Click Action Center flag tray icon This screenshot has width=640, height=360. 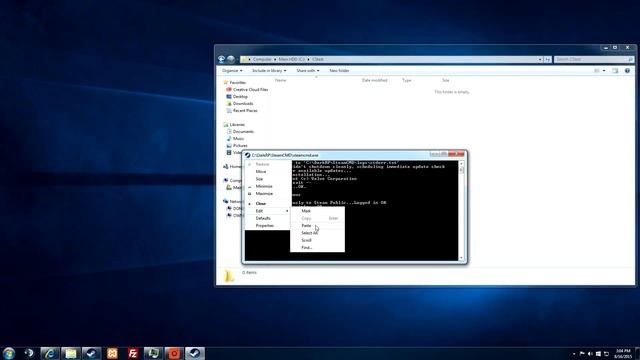coord(582,354)
